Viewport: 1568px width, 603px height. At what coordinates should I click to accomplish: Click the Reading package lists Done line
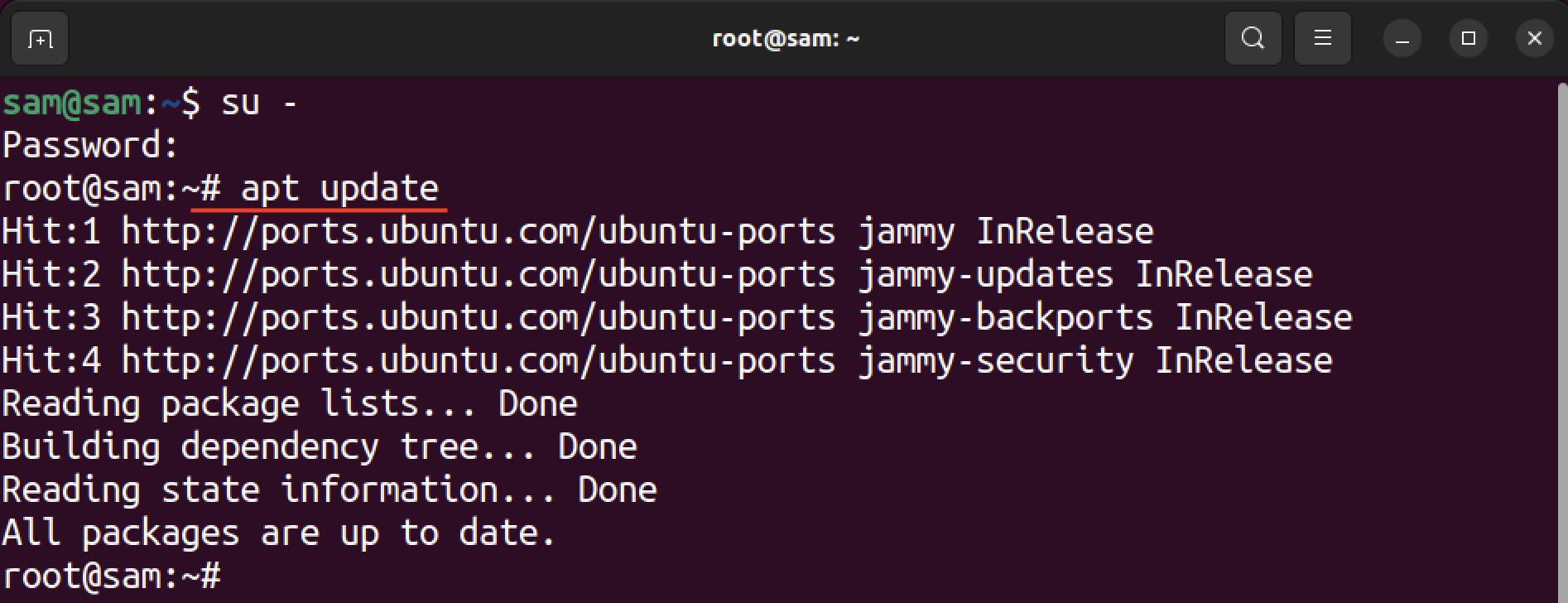290,403
